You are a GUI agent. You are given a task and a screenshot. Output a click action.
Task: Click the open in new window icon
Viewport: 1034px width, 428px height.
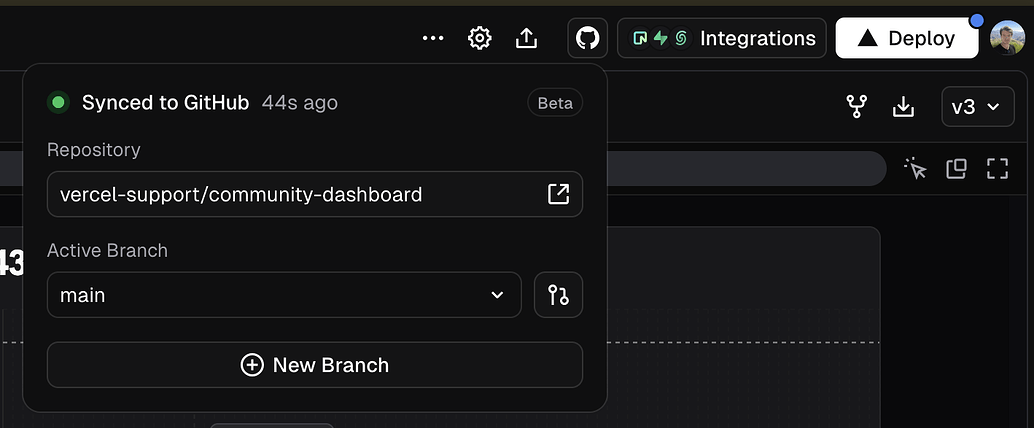(956, 169)
